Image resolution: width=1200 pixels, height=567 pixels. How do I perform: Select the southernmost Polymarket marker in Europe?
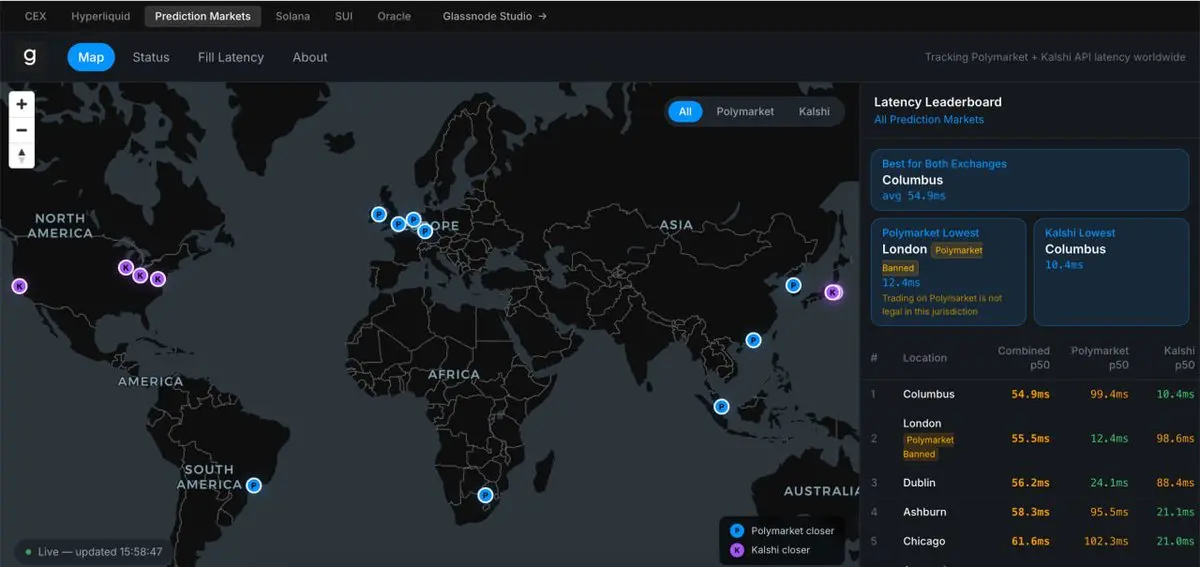[x=424, y=231]
